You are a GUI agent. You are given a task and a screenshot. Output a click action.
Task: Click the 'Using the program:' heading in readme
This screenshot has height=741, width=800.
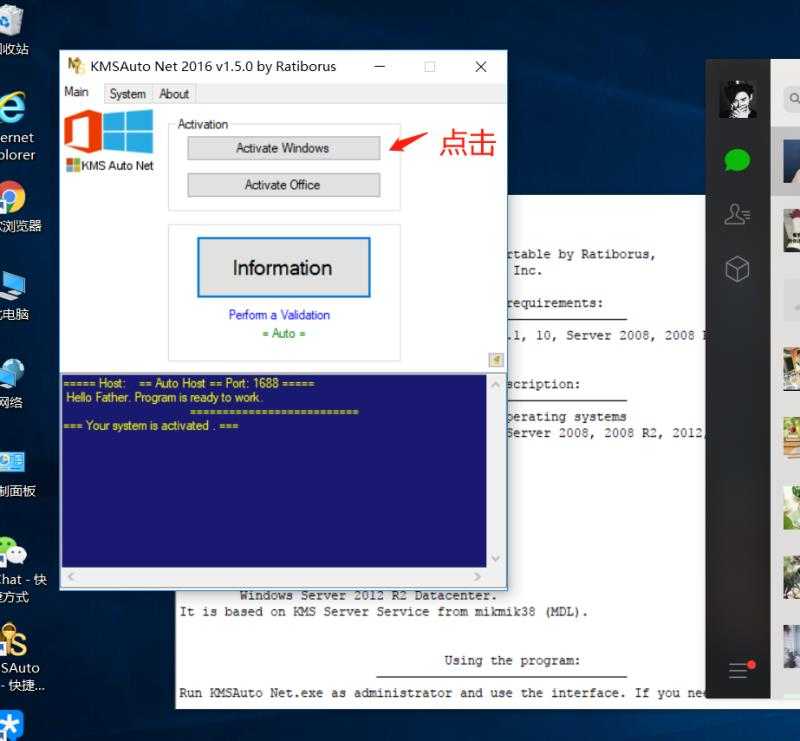pyautogui.click(x=512, y=660)
